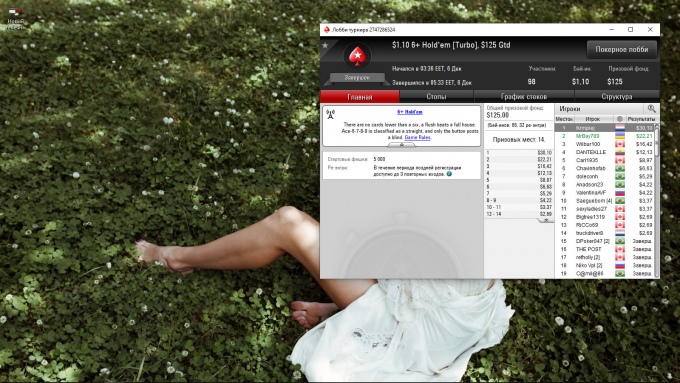Click the flag icon next to Valentina#VF
The width and height of the screenshot is (680, 383).
coord(620,193)
